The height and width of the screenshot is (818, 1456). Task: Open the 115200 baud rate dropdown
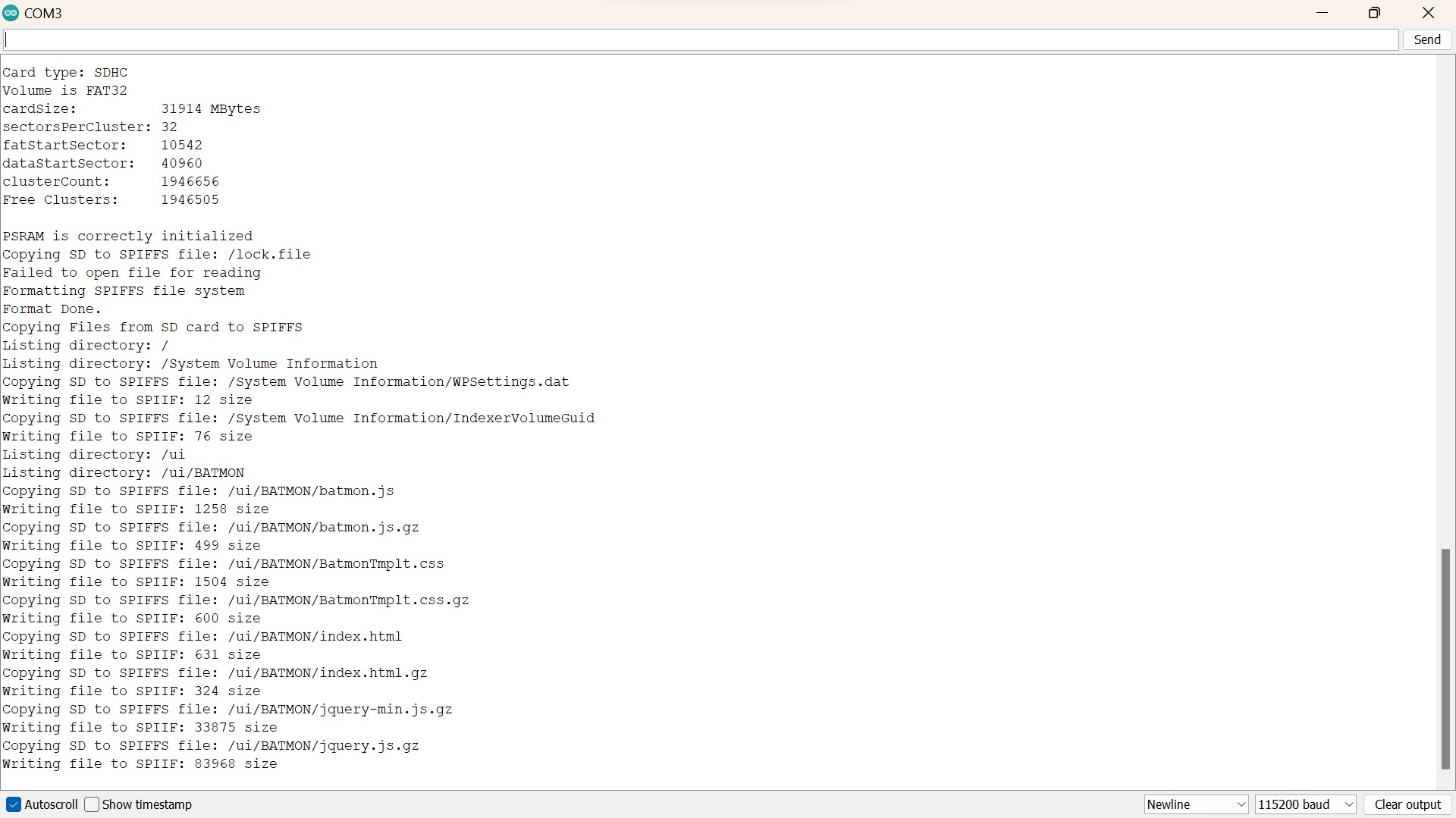(1306, 804)
